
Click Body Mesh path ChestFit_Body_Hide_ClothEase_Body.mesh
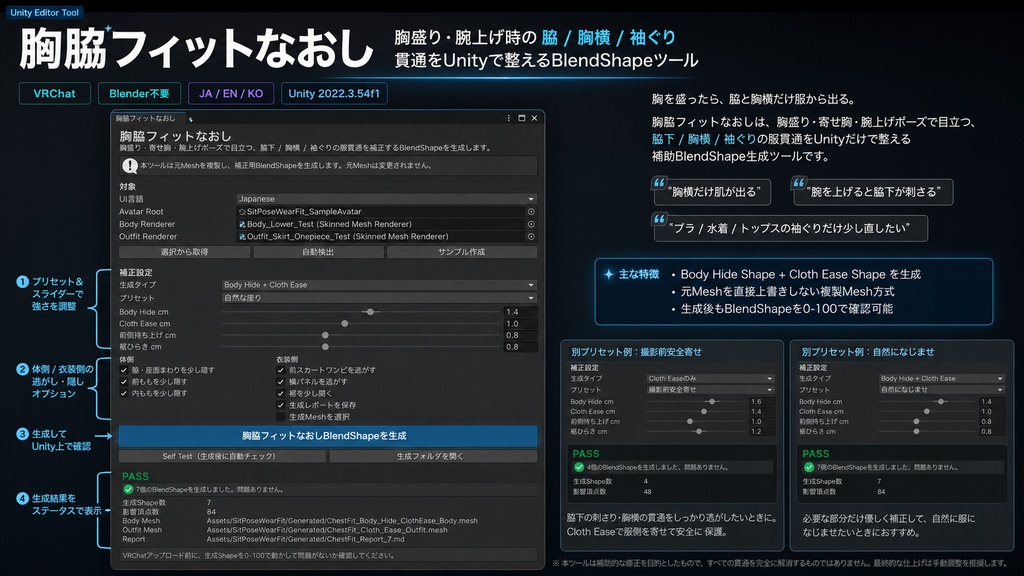click(x=342, y=520)
